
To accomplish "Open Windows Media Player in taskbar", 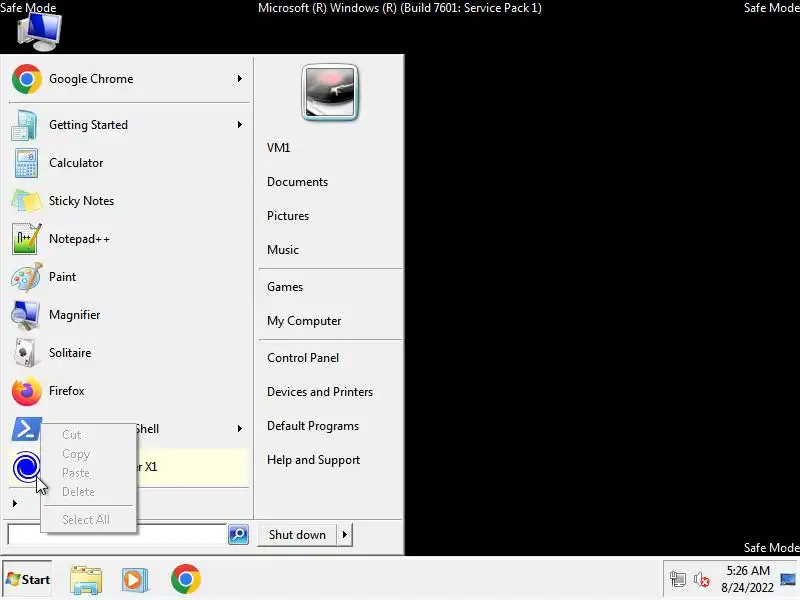I will [135, 580].
